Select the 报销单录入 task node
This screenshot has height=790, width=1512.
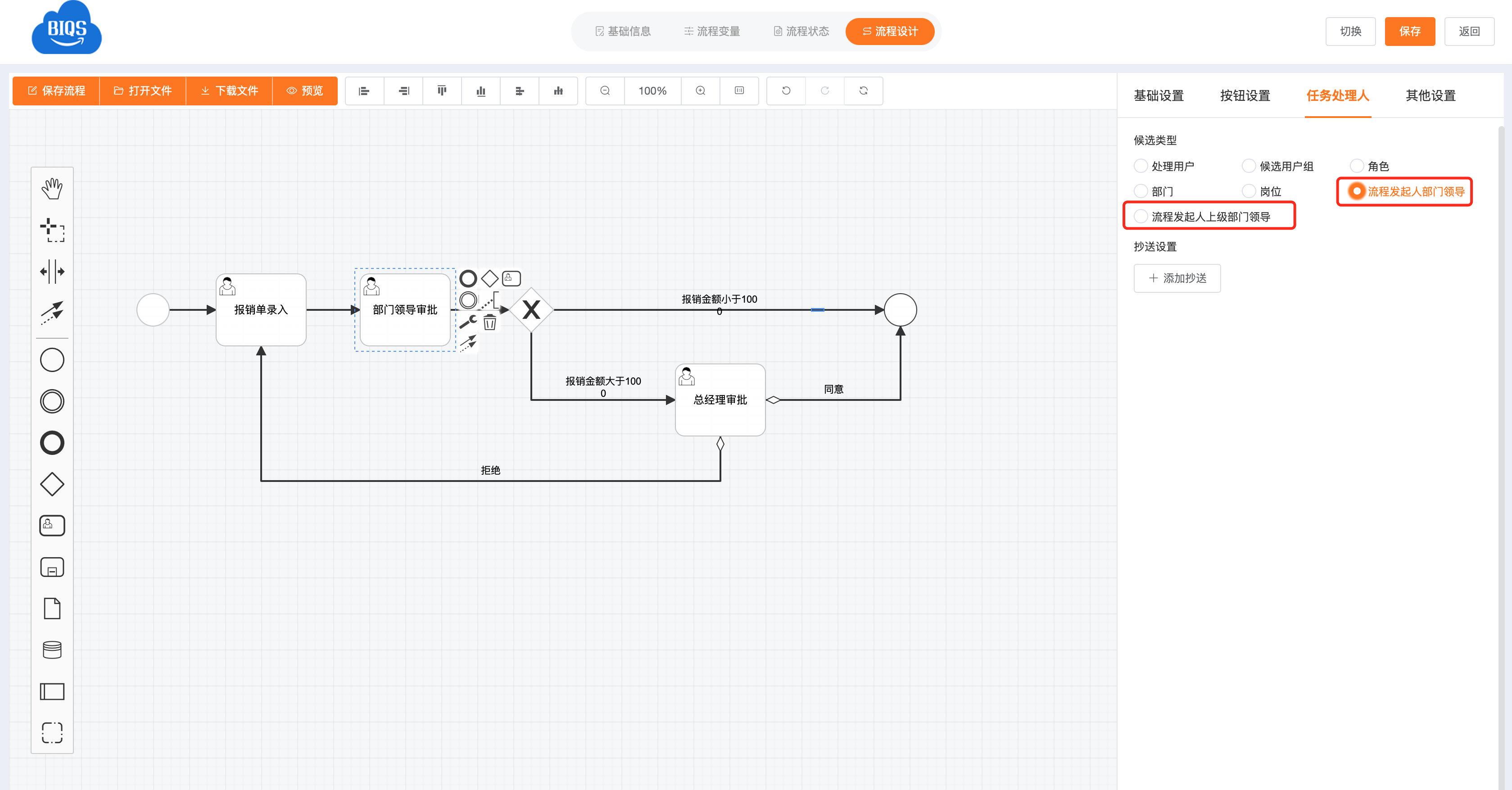tap(261, 310)
